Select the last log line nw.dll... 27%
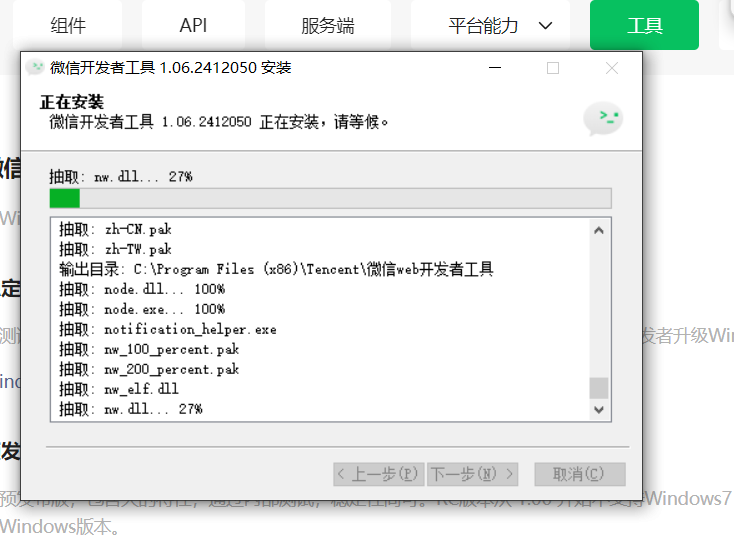The image size is (734, 535). pos(131,410)
